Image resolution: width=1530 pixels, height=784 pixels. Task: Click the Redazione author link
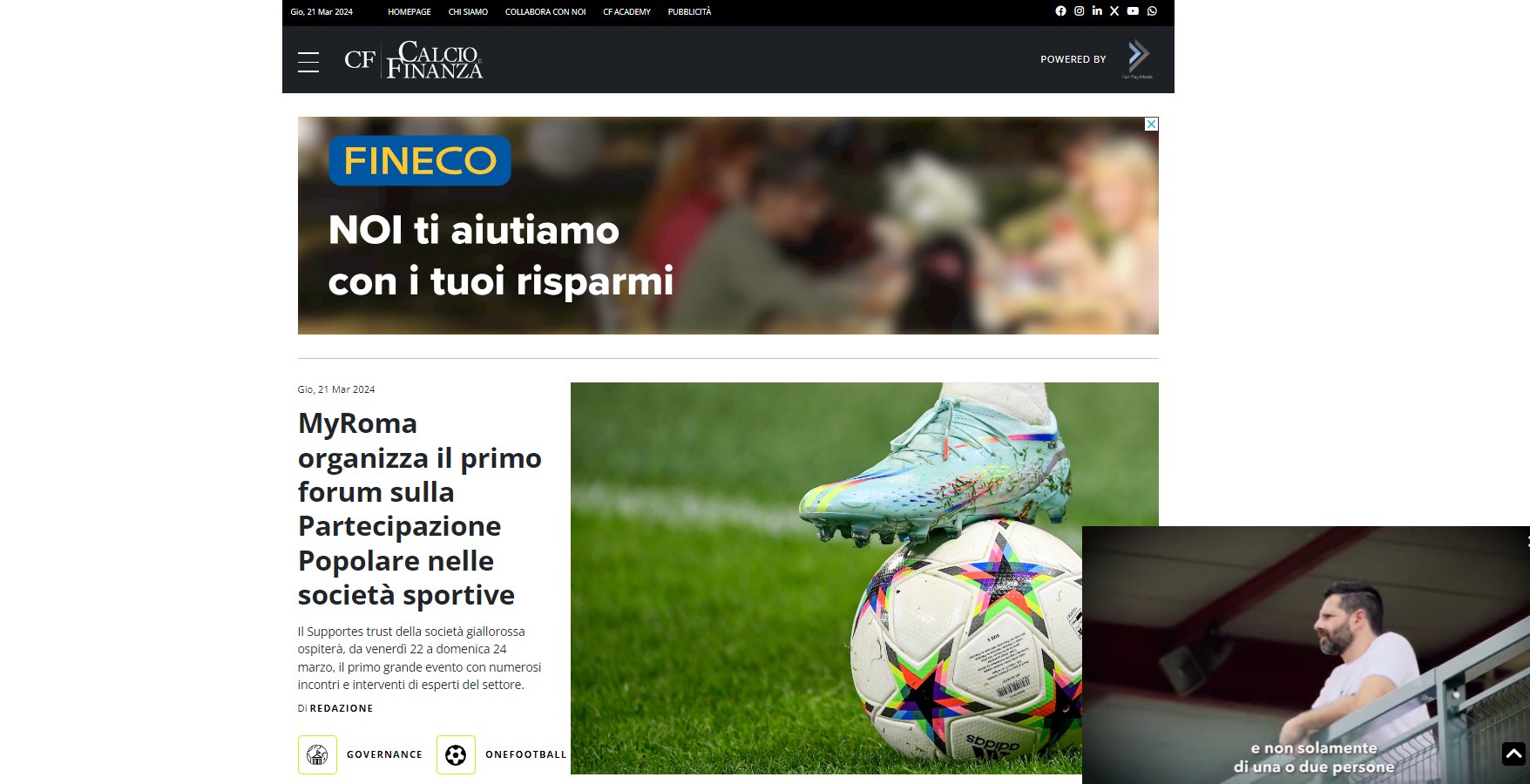click(x=342, y=708)
